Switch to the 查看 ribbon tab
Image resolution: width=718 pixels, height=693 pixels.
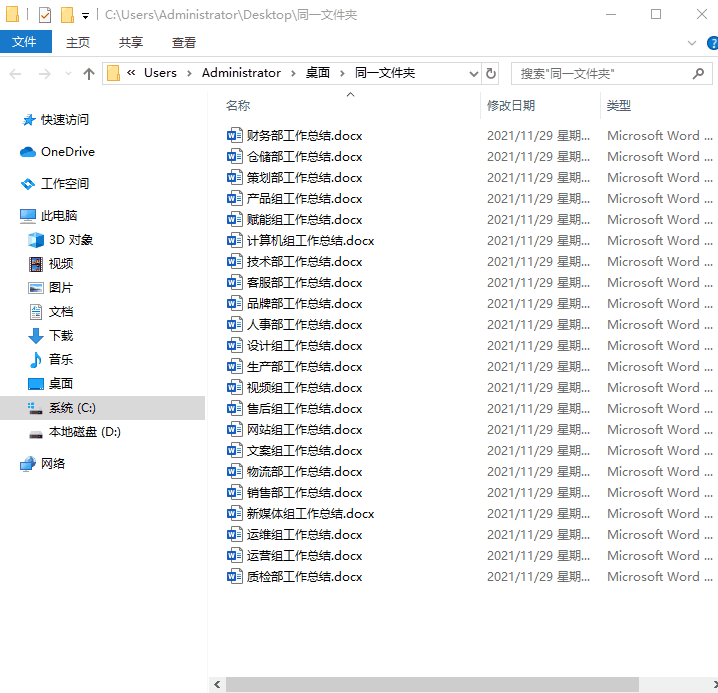point(184,42)
